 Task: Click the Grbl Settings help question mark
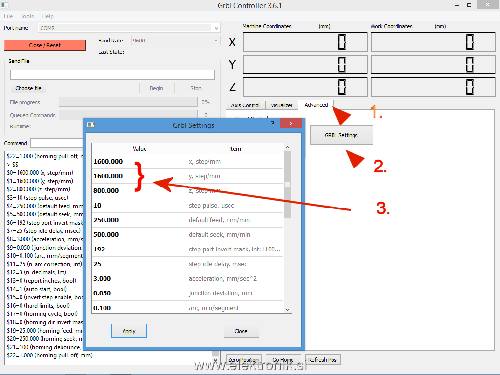[x=272, y=123]
